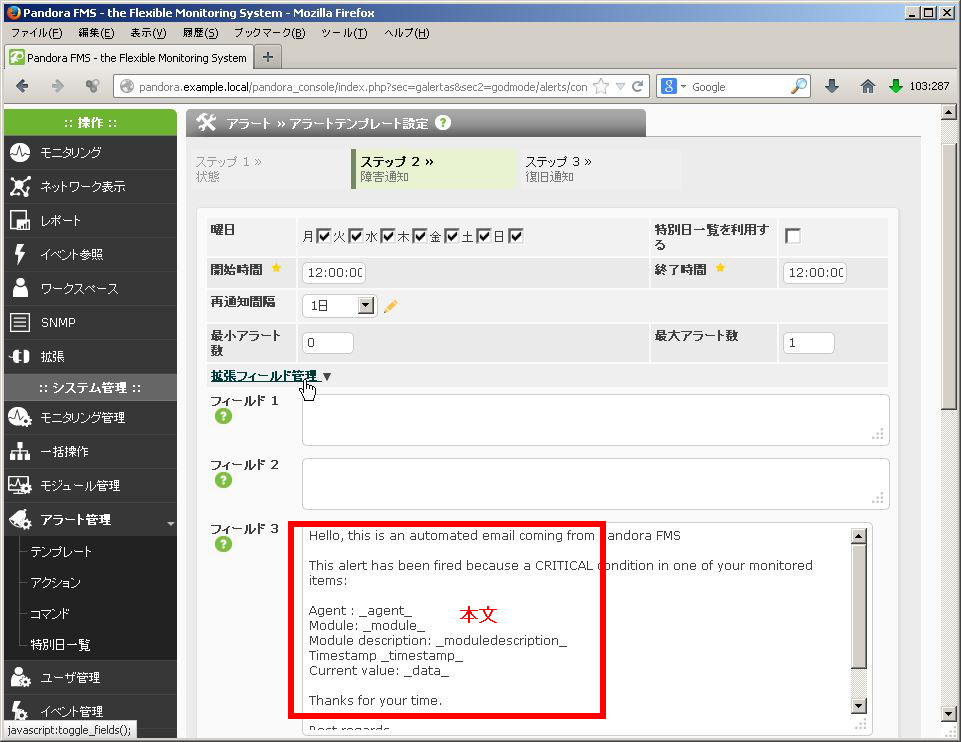Click the browser Reload button
Viewport: 961px width, 742px height.
pyautogui.click(x=638, y=86)
